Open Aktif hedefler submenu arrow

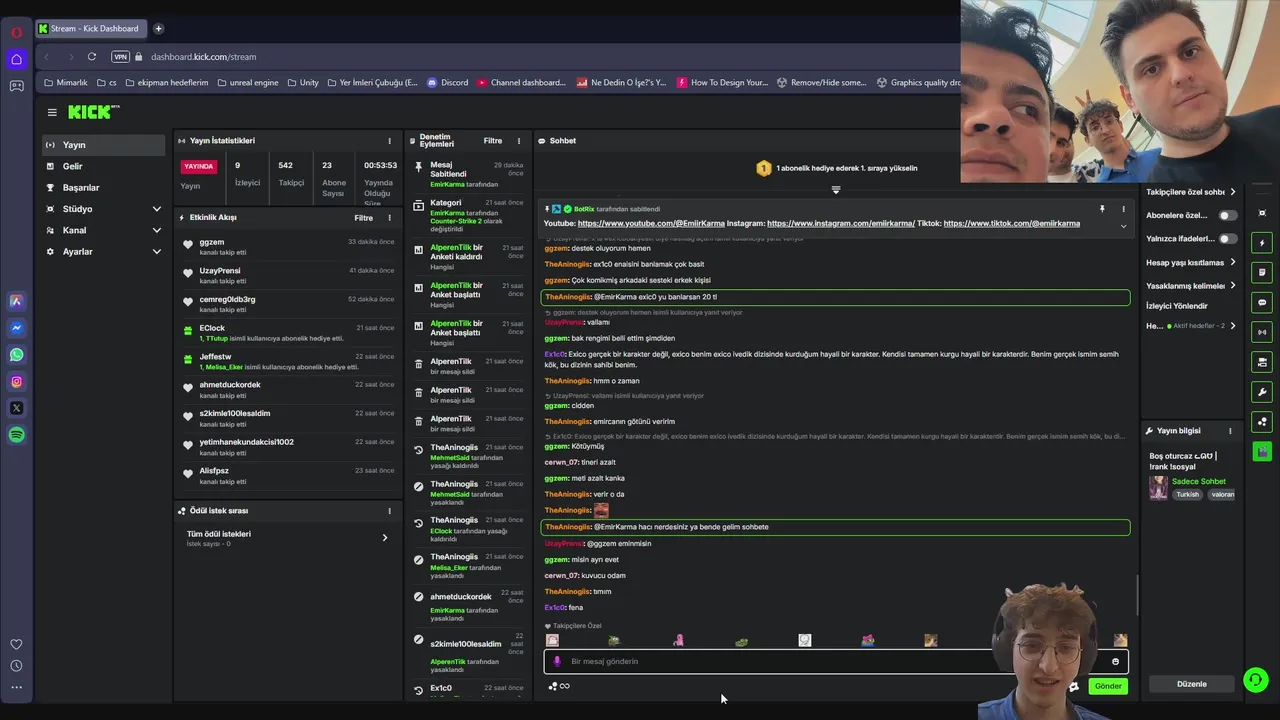pyautogui.click(x=1232, y=326)
